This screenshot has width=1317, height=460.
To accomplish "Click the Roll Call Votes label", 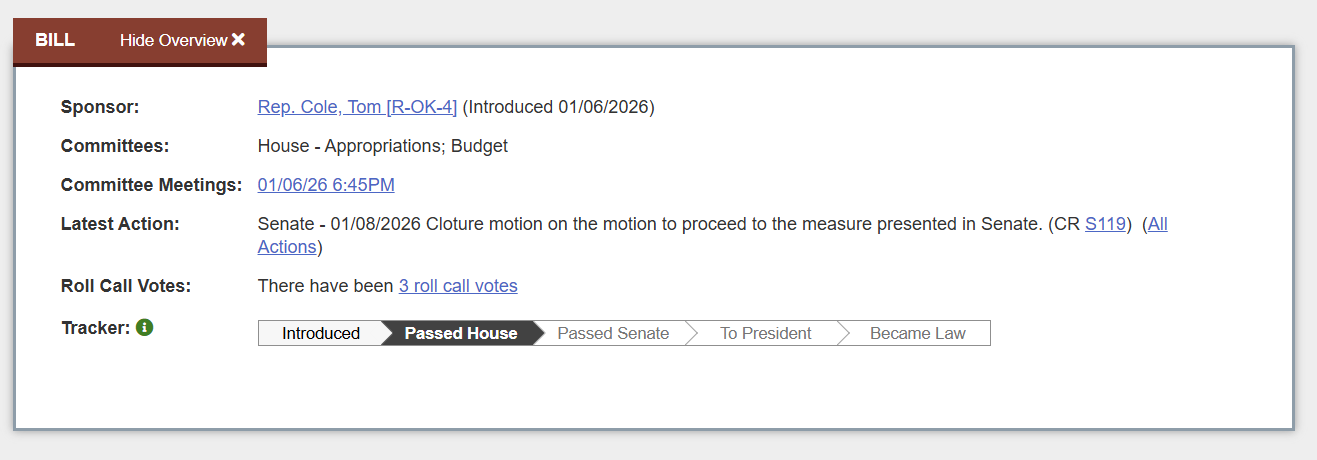I will [x=126, y=286].
